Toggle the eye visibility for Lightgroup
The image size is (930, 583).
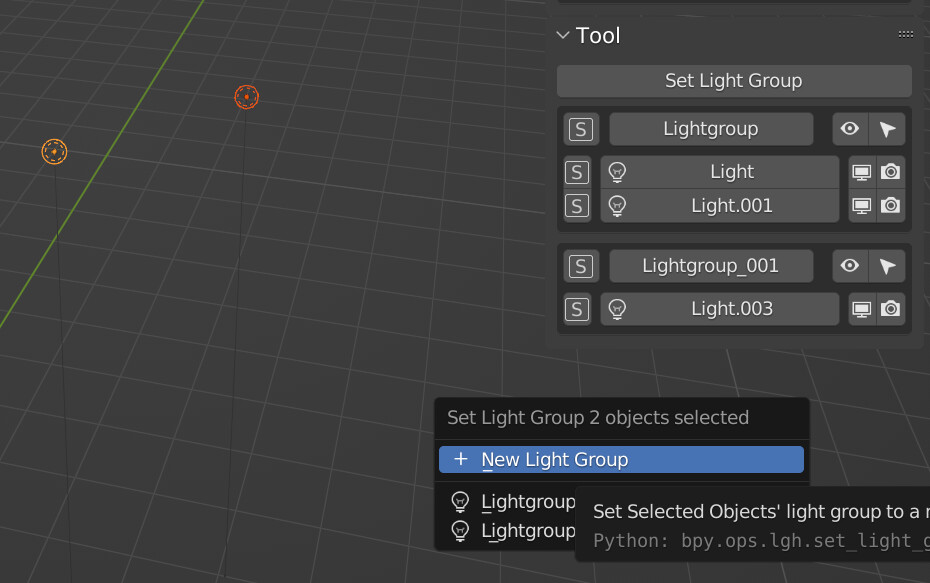(849, 128)
